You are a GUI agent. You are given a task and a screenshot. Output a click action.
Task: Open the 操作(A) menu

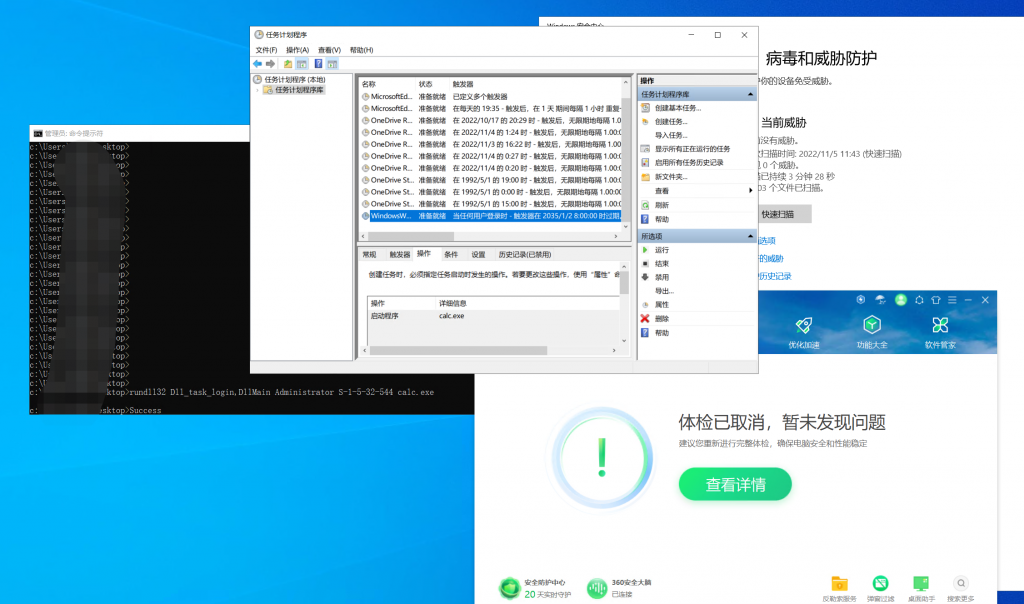pyautogui.click(x=297, y=50)
